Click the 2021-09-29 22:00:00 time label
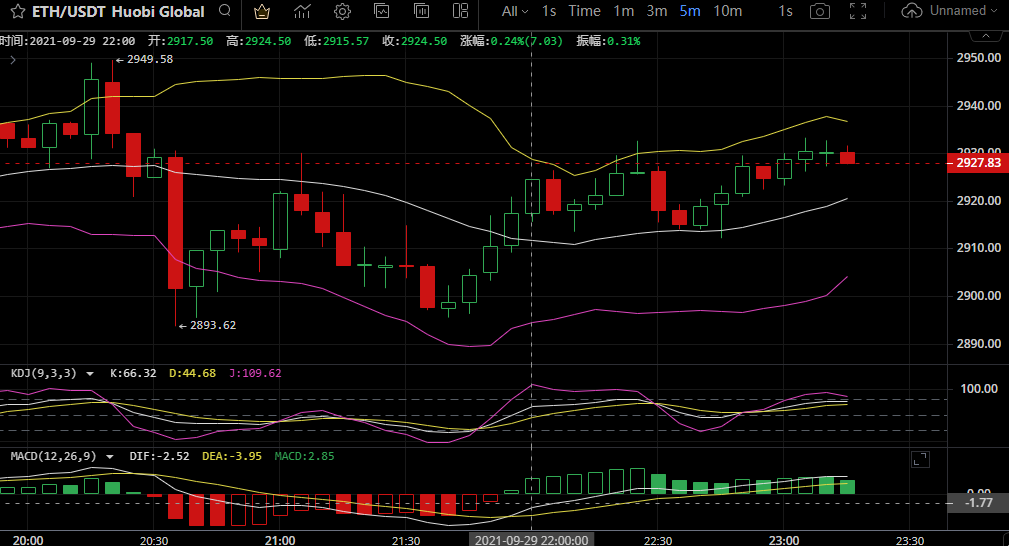 pyautogui.click(x=532, y=540)
